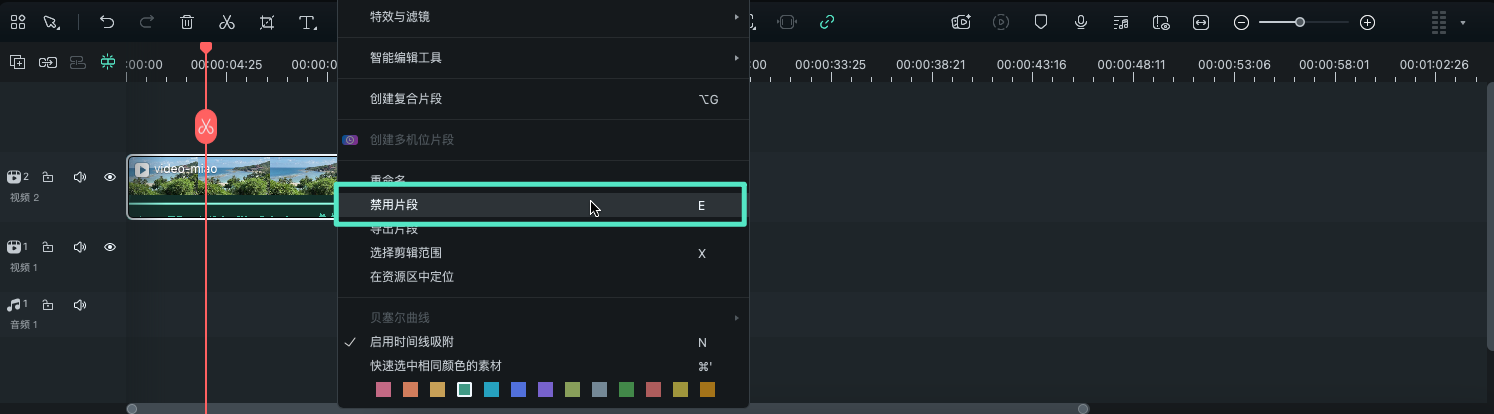Click the grouping icon next to link
This screenshot has height=414, width=1494.
tap(78, 62)
